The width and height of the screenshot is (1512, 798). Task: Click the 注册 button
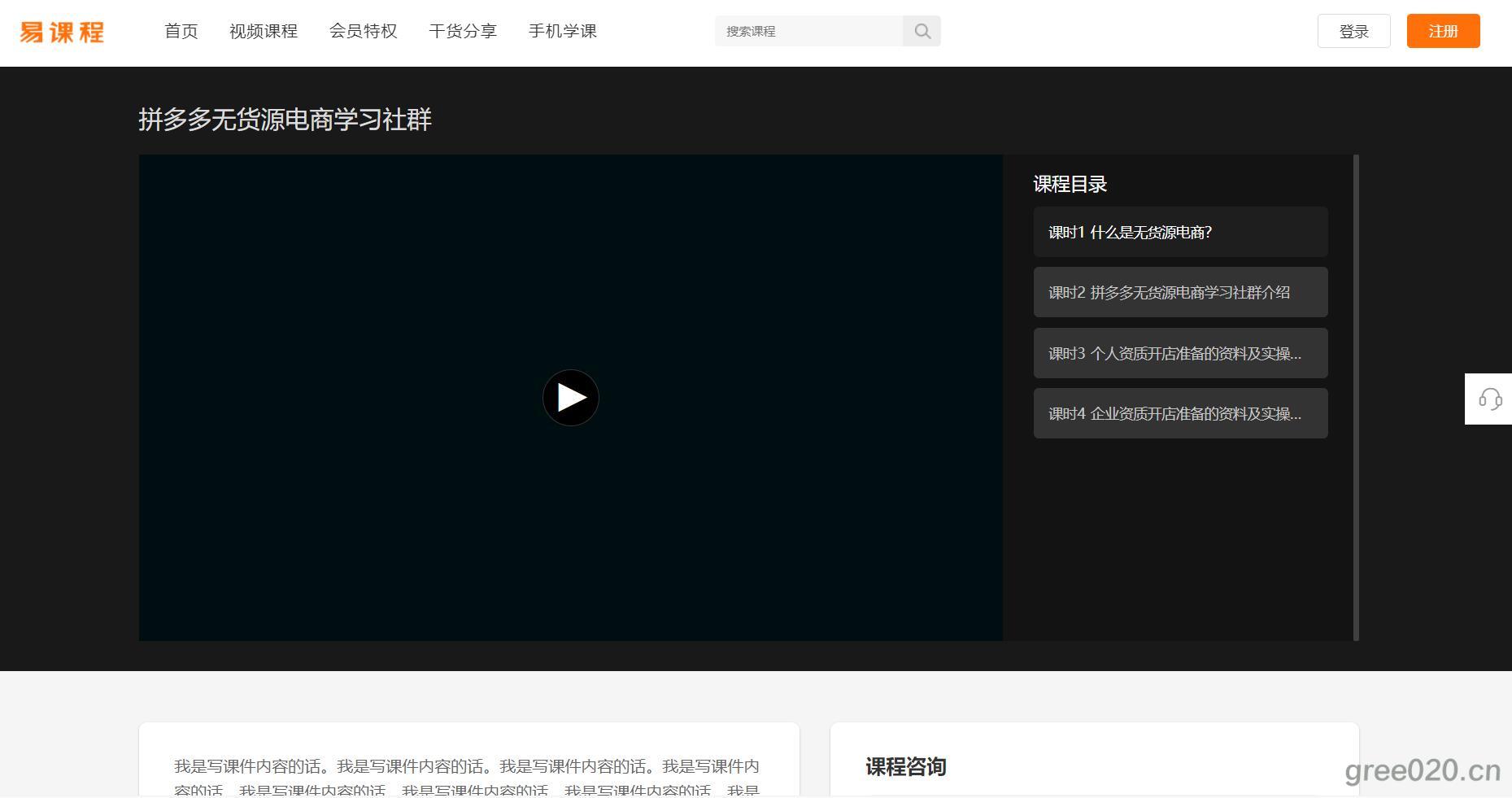point(1444,31)
